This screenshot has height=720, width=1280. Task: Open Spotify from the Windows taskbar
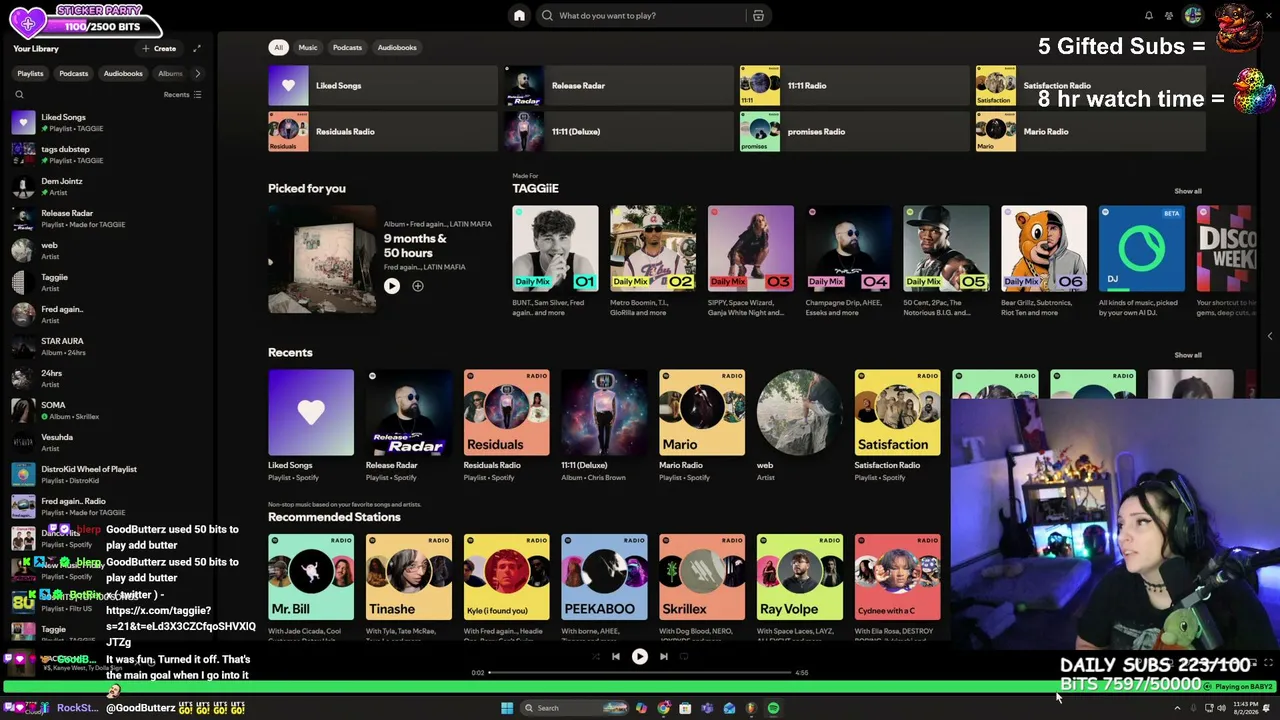click(773, 708)
